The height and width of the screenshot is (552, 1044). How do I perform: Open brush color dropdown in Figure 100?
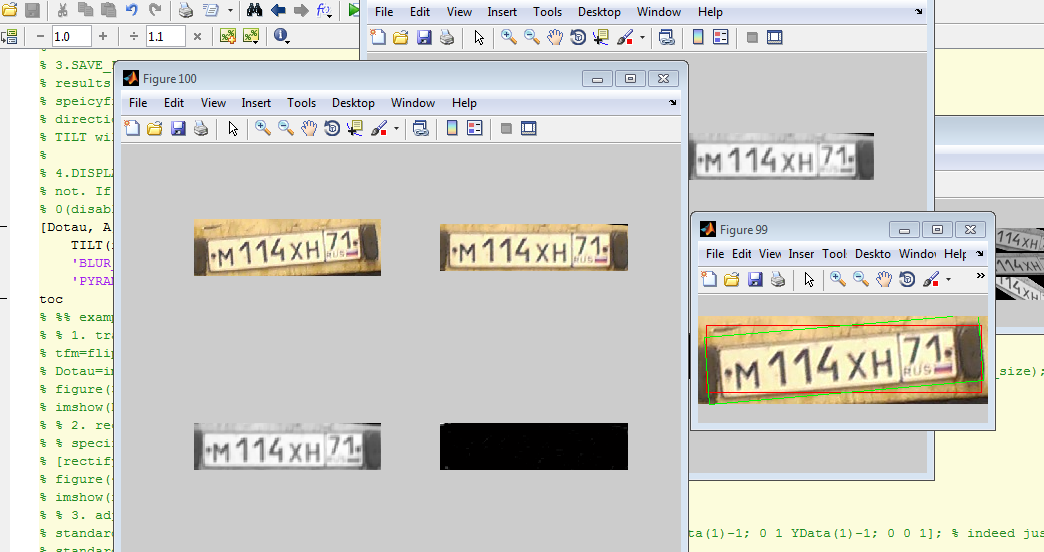coord(396,128)
